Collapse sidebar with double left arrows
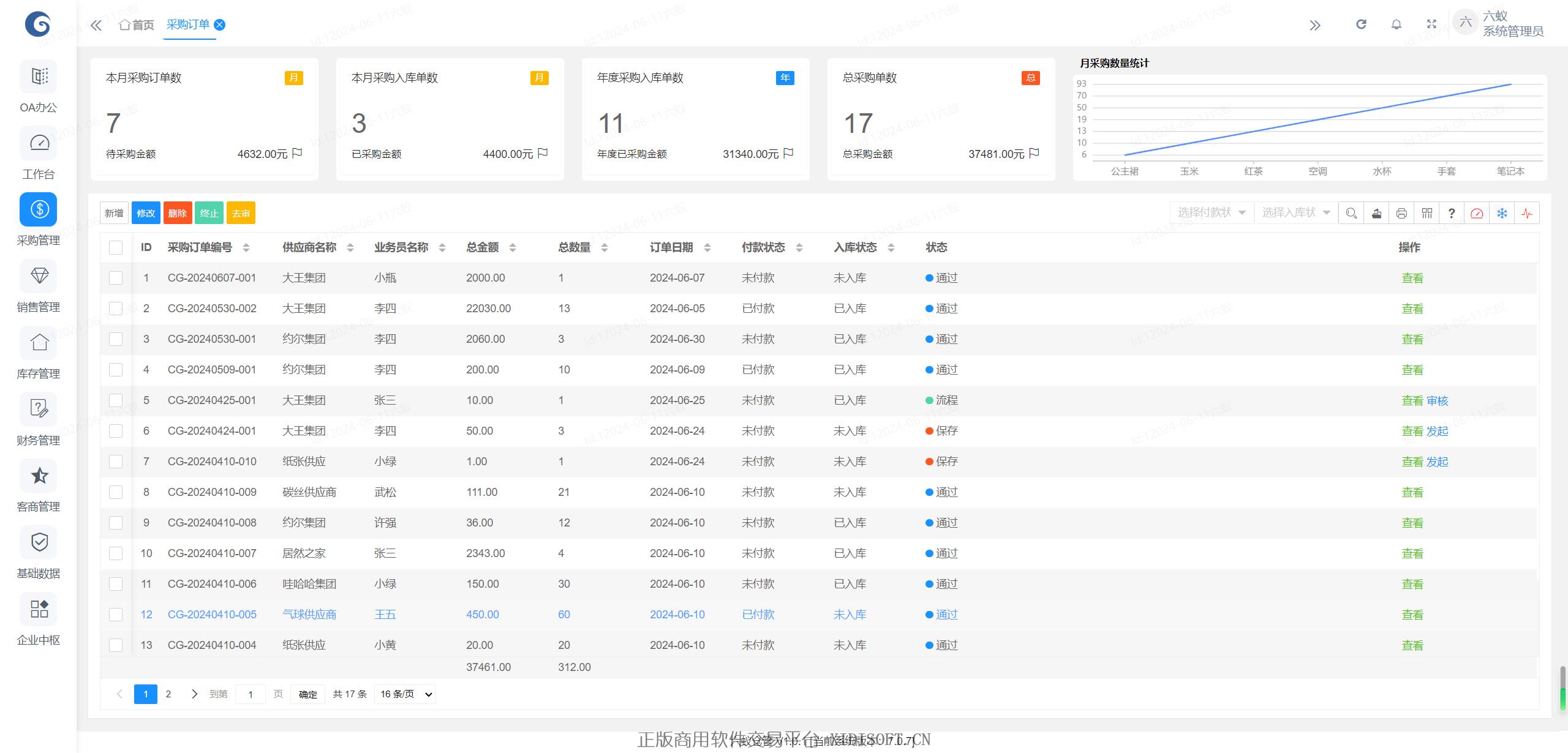Image resolution: width=1568 pixels, height=753 pixels. point(96,25)
